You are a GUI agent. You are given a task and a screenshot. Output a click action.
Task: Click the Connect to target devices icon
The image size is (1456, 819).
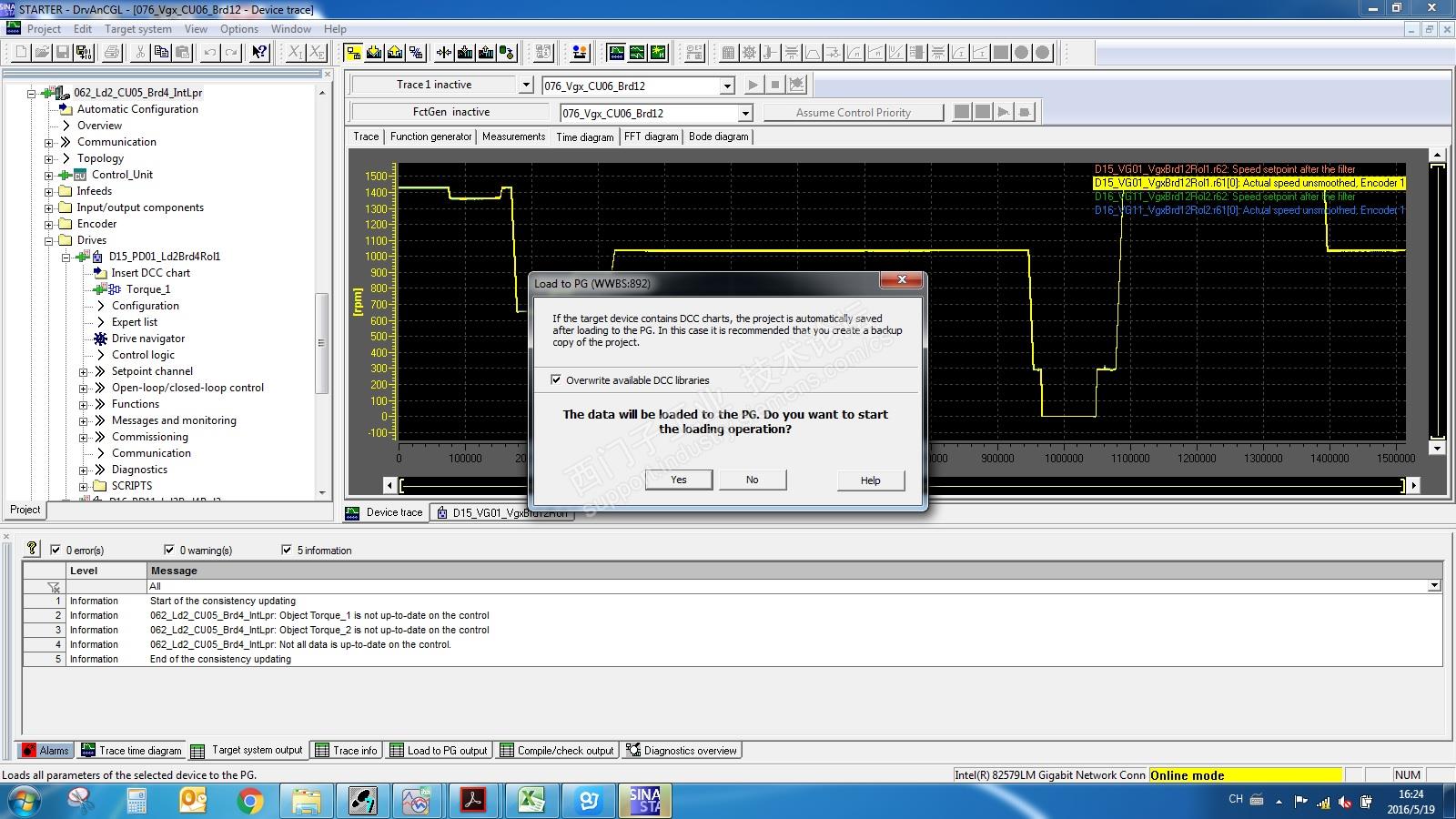pyautogui.click(x=353, y=53)
